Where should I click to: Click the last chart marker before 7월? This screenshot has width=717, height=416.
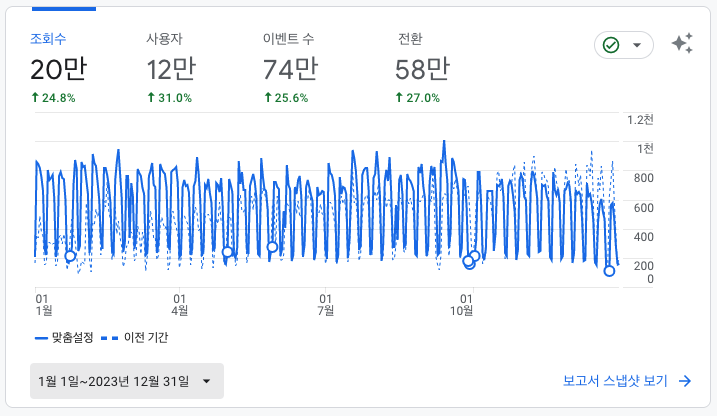click(272, 247)
